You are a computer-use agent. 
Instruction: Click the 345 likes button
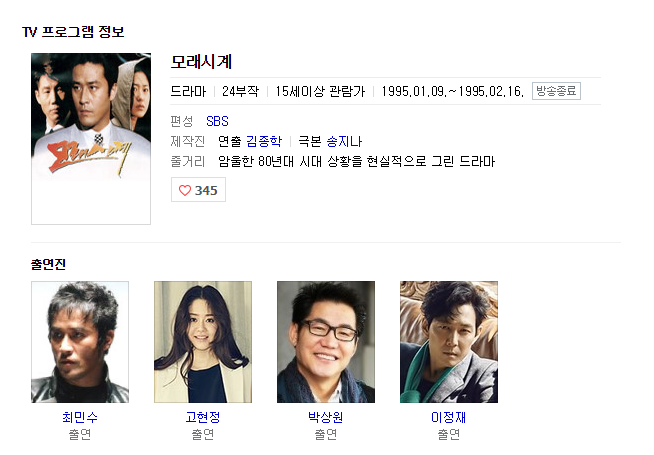(199, 190)
